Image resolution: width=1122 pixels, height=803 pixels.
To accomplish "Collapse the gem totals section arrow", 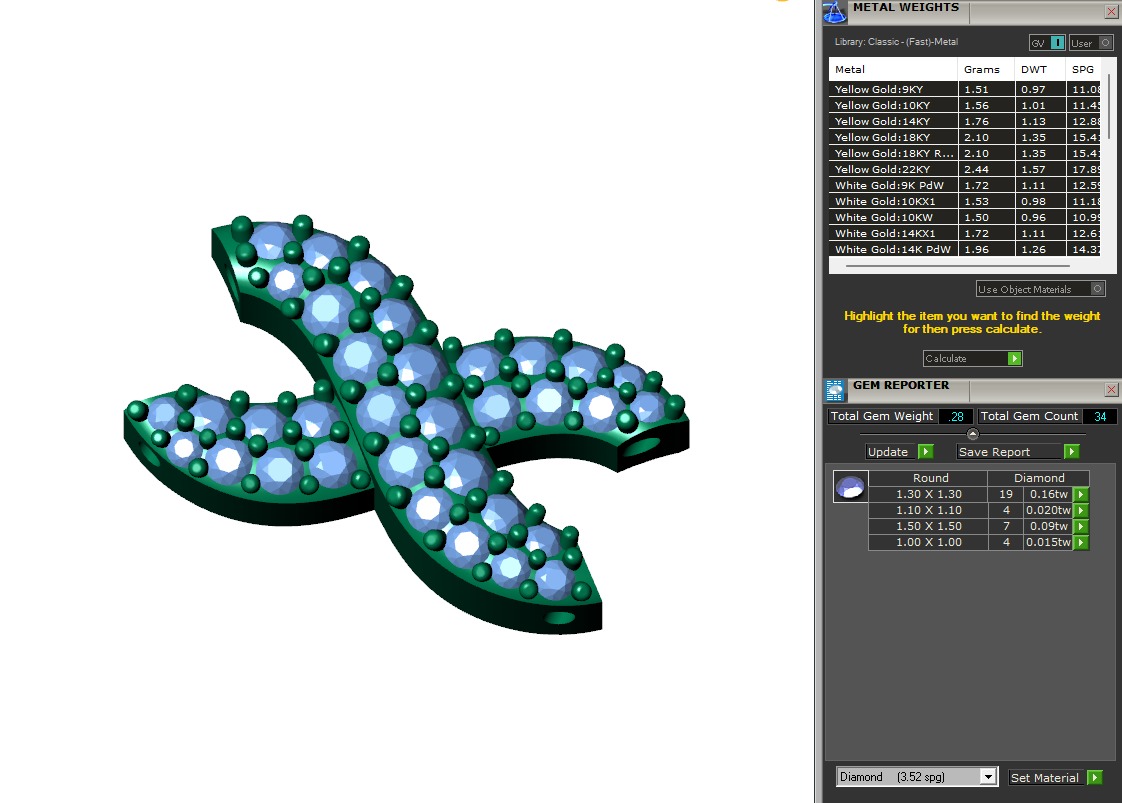I will coord(972,434).
